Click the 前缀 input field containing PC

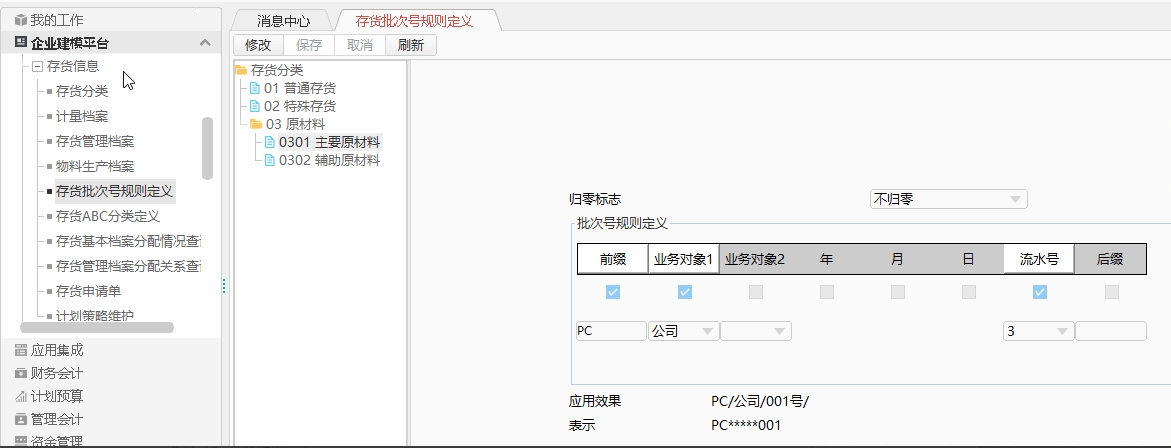click(x=611, y=331)
